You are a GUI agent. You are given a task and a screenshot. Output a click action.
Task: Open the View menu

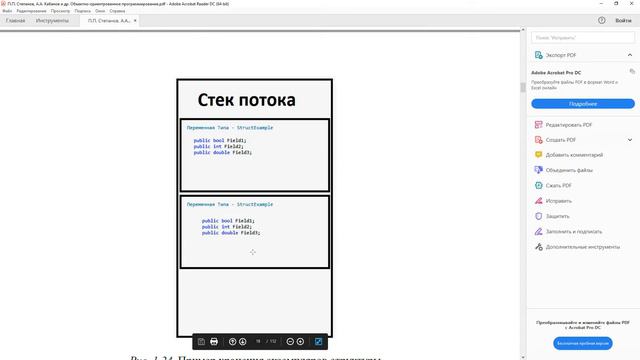pos(60,11)
